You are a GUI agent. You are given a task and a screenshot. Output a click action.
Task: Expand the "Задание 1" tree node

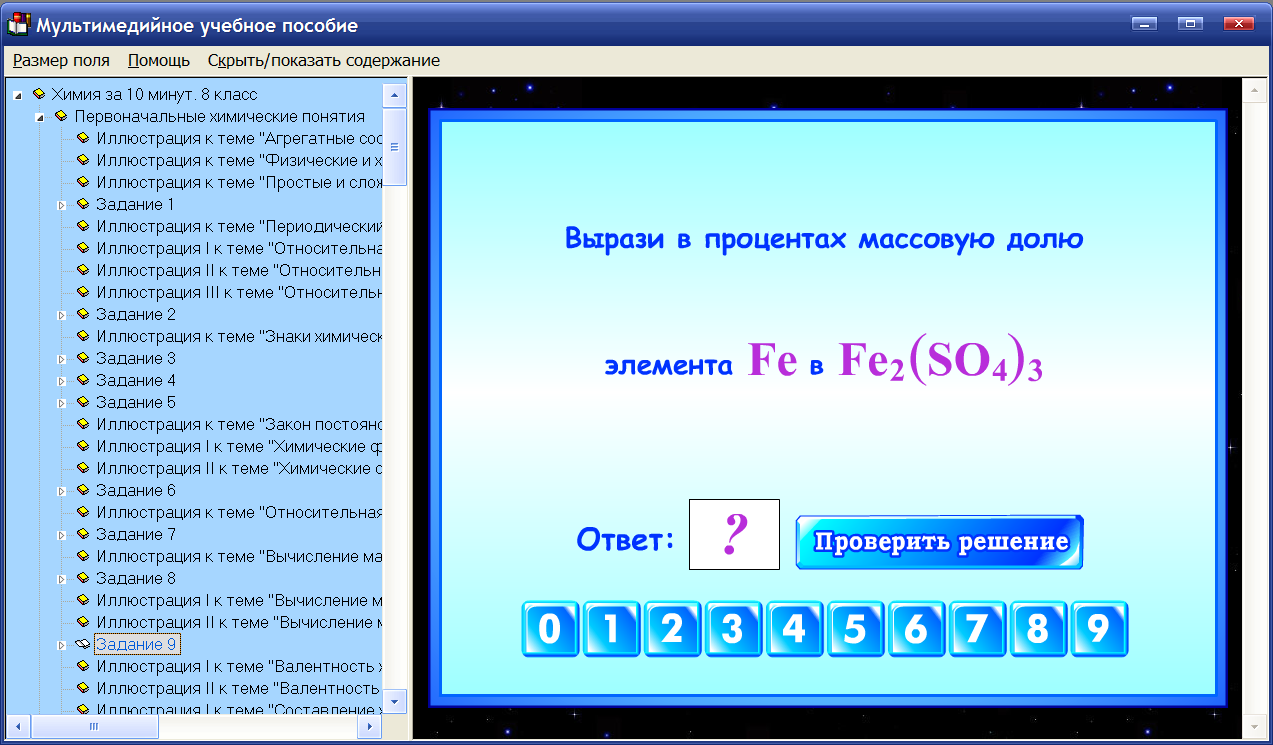pos(62,204)
